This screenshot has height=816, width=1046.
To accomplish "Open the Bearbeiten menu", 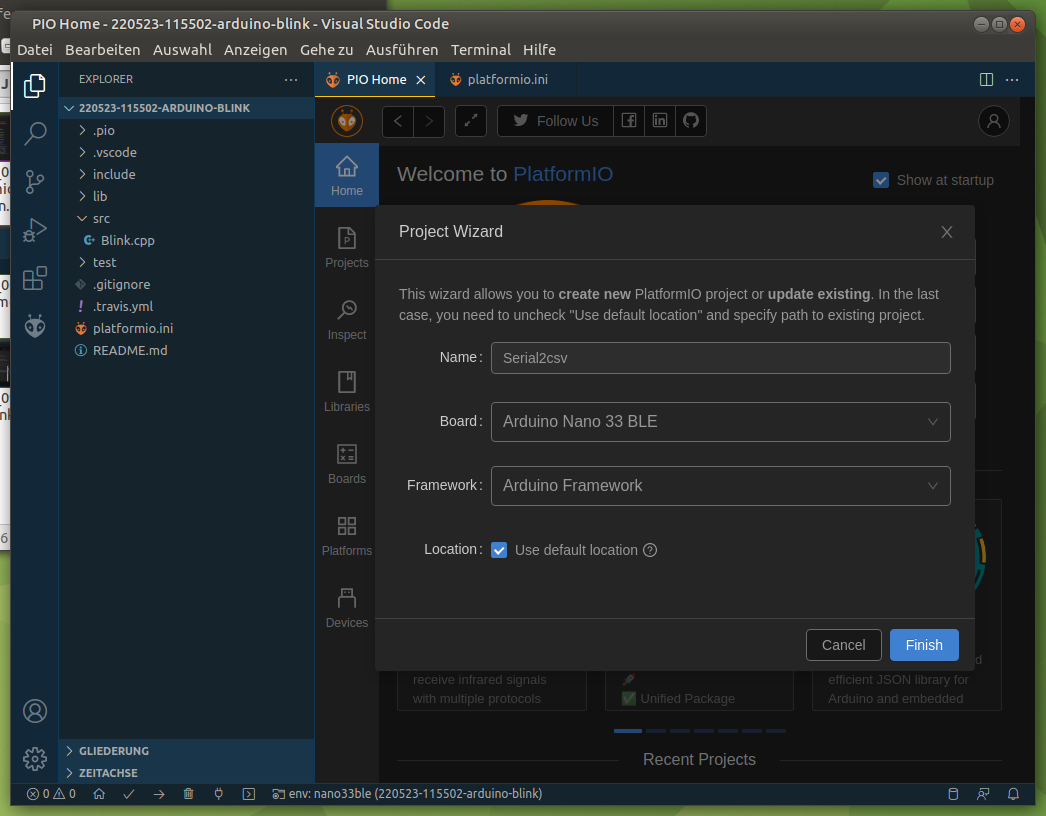I will 103,50.
